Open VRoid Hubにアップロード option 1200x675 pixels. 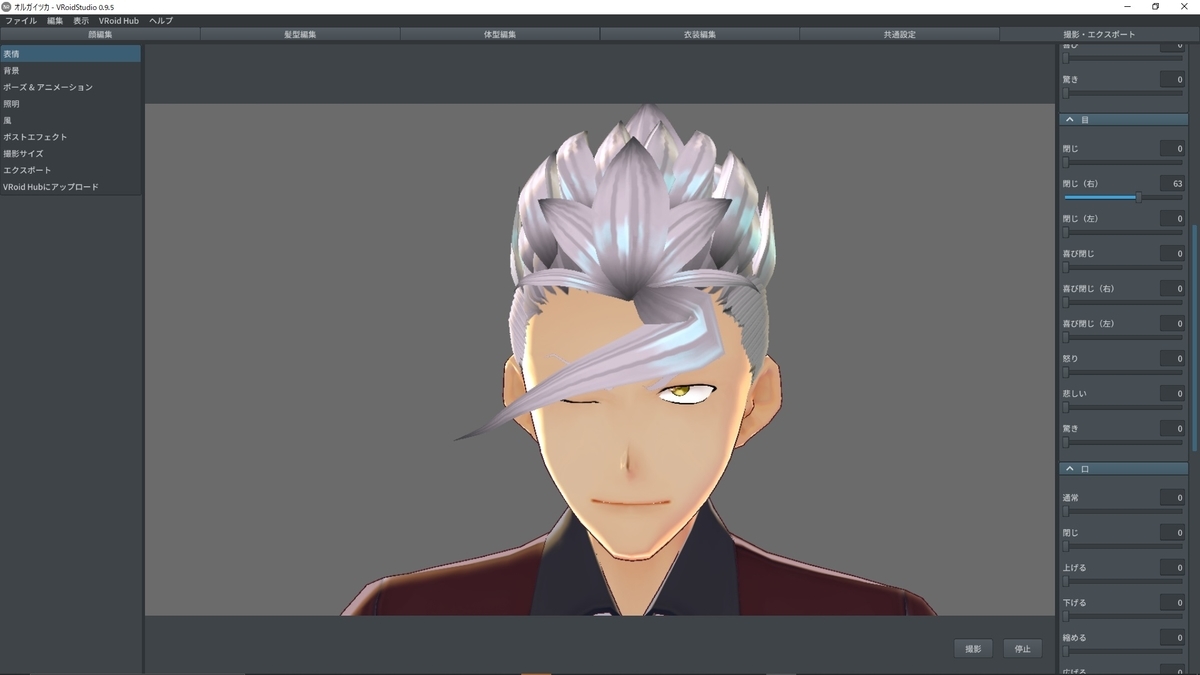[x=70, y=187]
